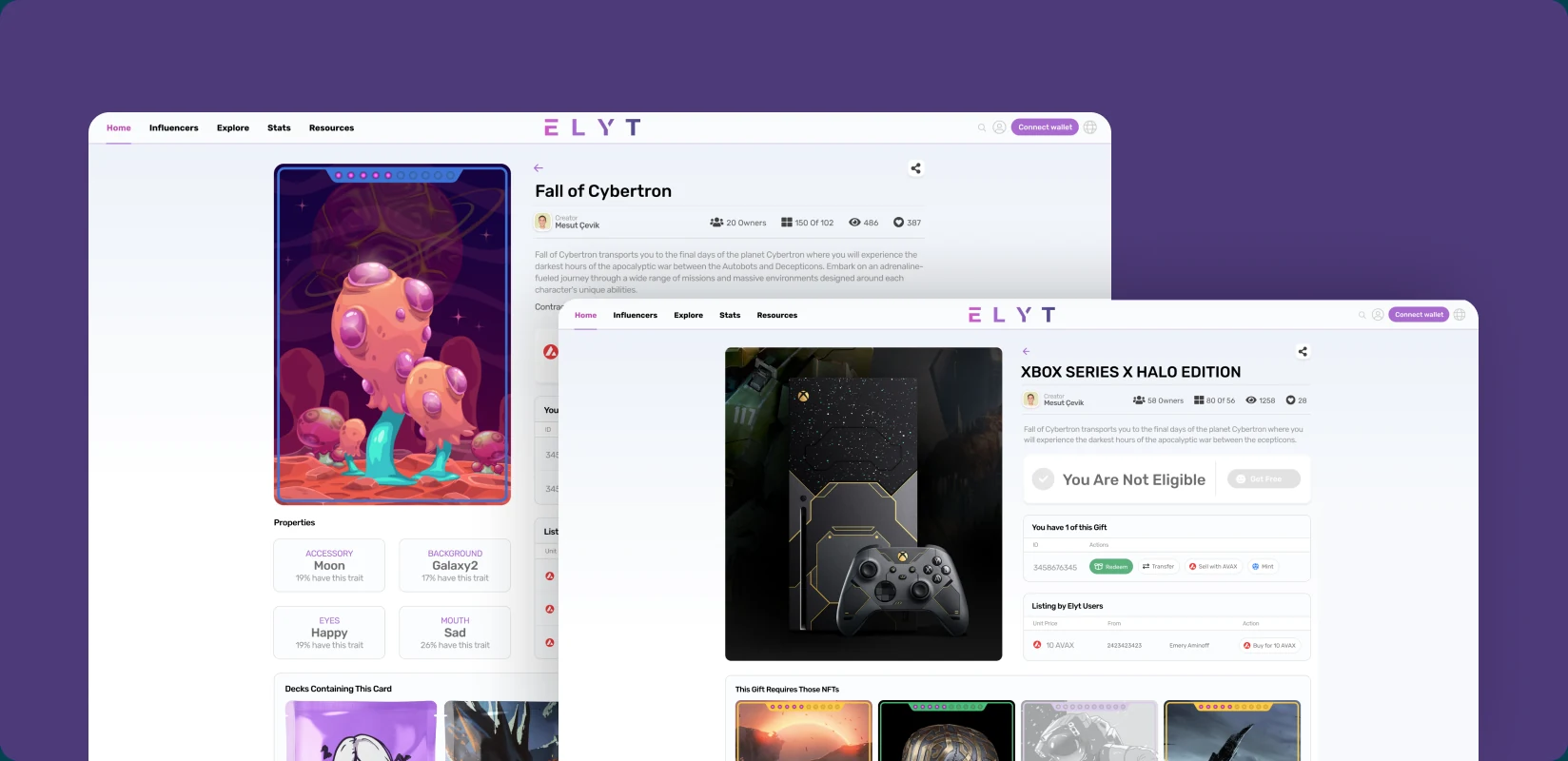Open creator Mesut Çevik on the Xbox page
Image resolution: width=1568 pixels, height=761 pixels.
1054,400
